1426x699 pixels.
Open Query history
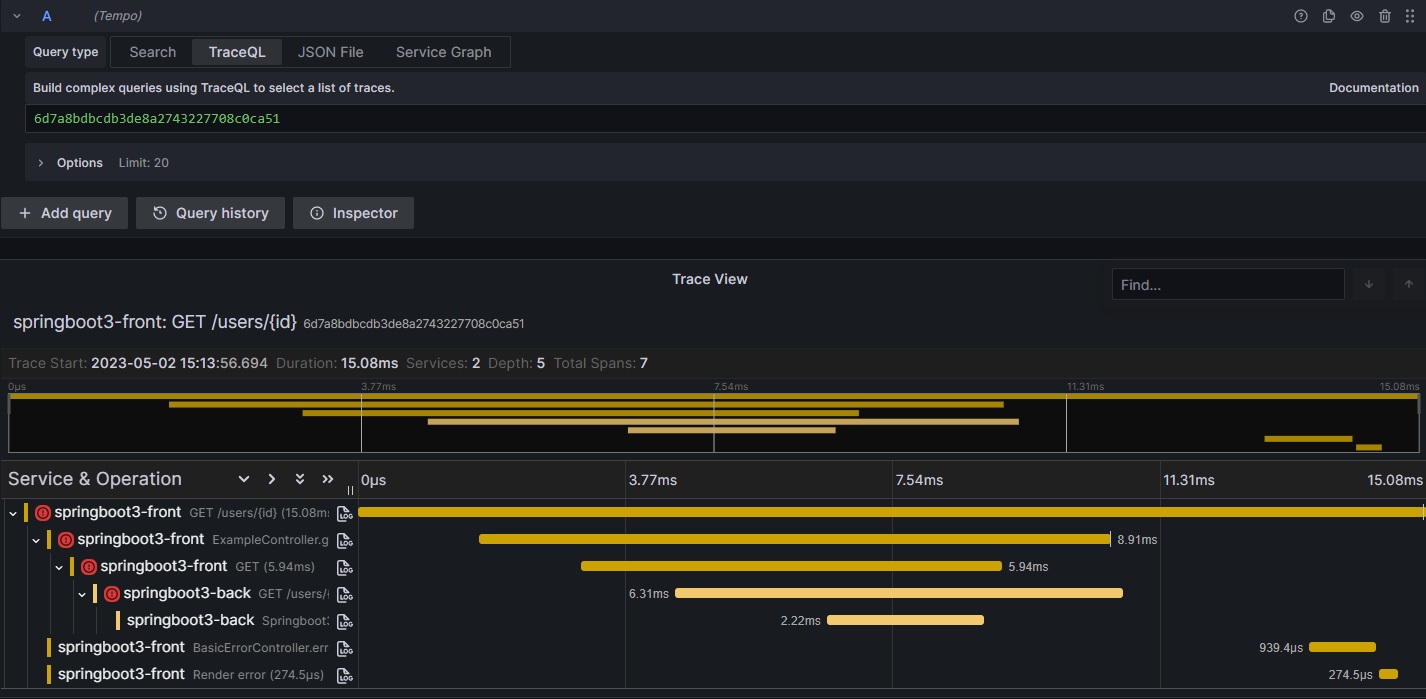[x=210, y=213]
